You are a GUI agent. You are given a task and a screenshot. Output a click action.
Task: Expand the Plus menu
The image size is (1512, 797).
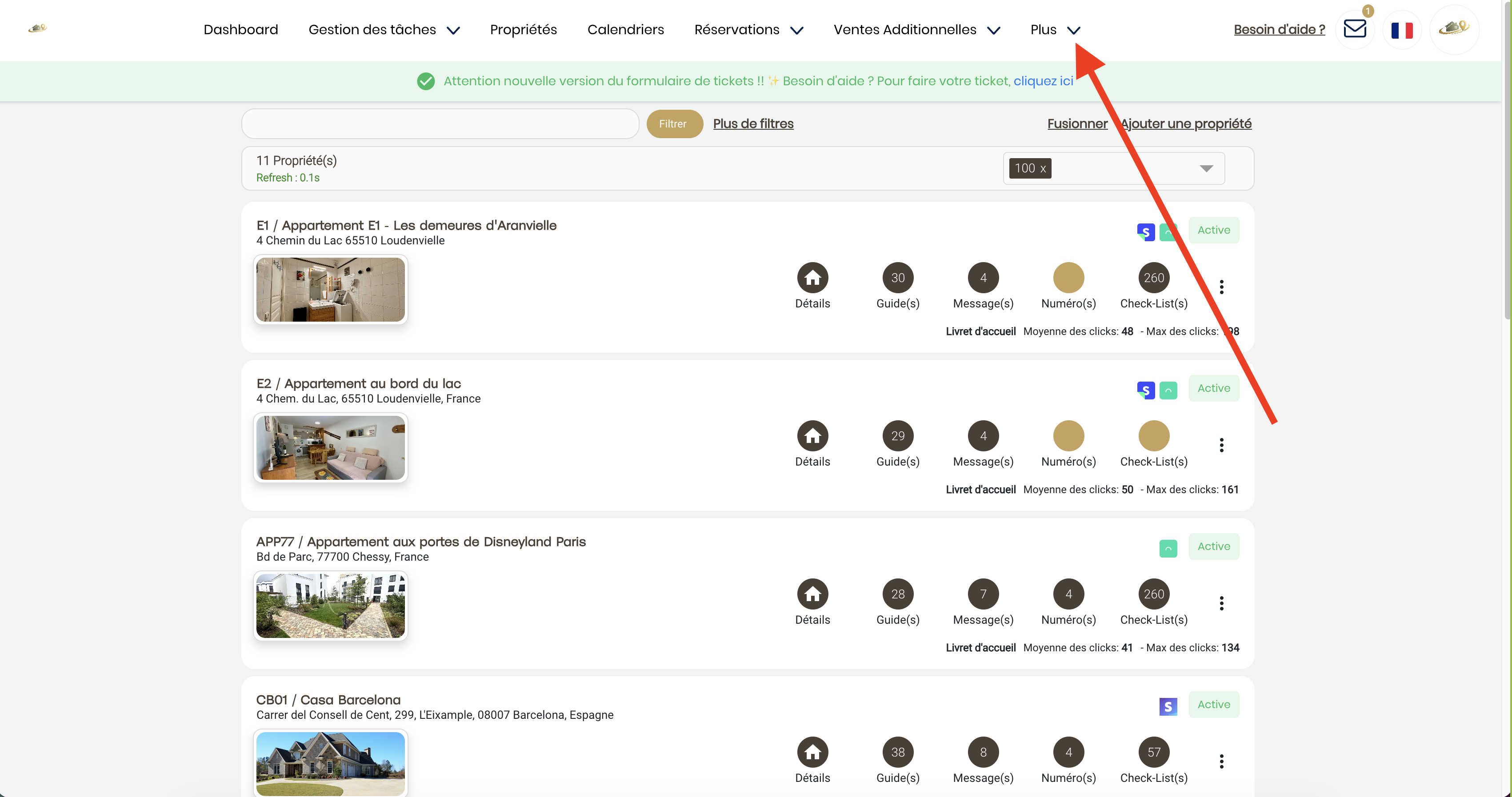1056,30
